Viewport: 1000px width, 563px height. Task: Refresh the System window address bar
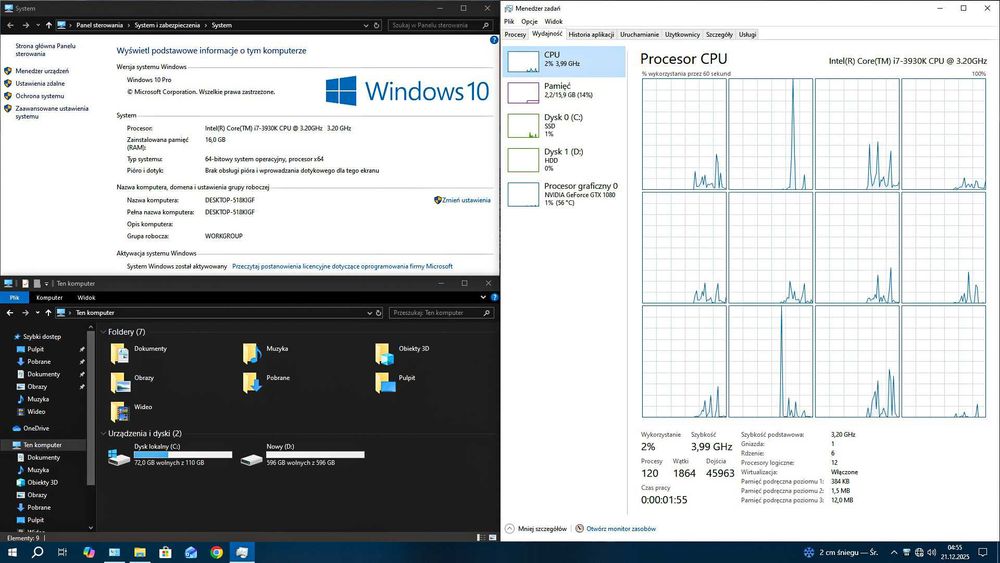(x=376, y=25)
